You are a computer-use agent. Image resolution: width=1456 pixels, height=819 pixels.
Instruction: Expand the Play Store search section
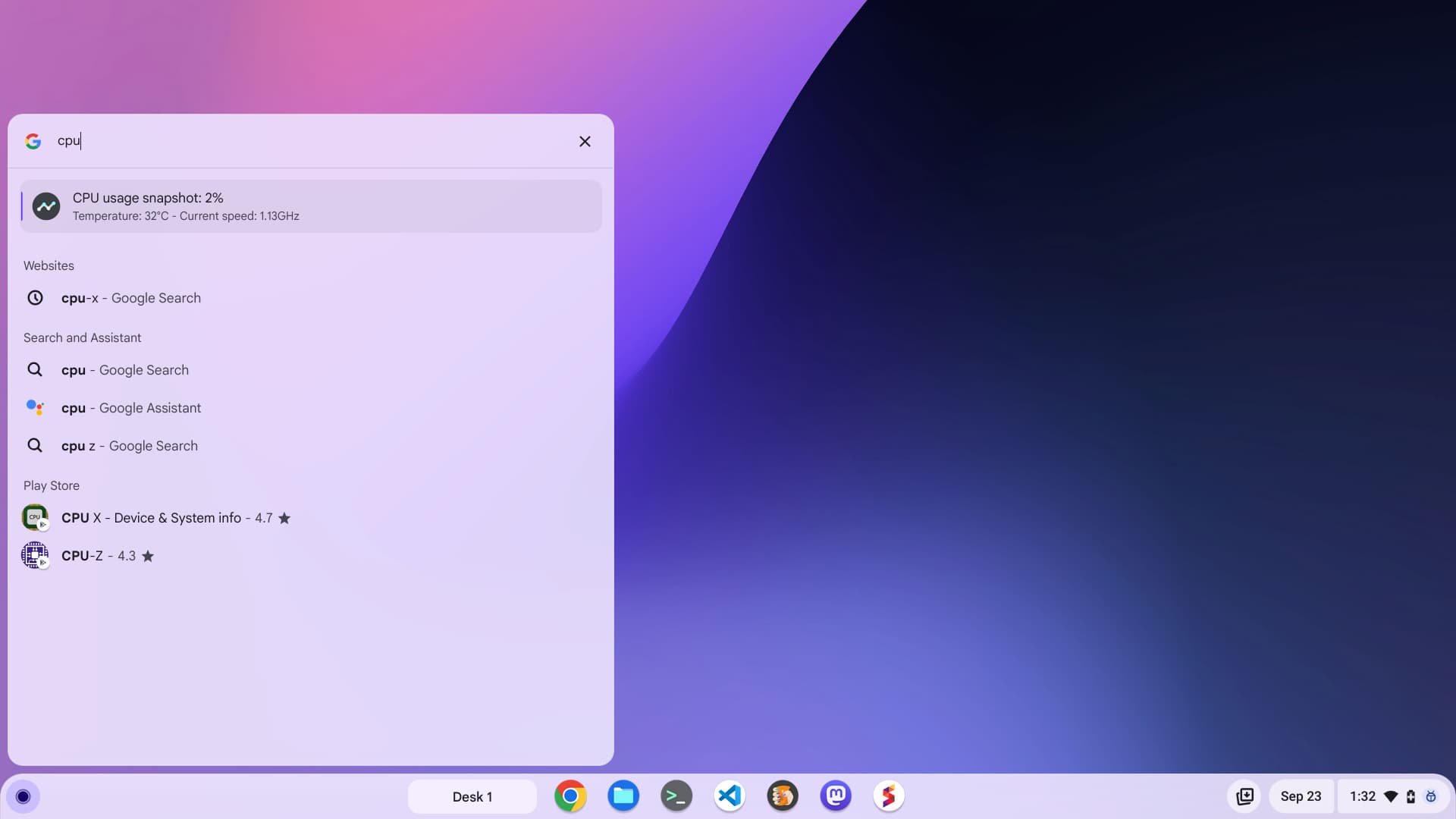[51, 485]
